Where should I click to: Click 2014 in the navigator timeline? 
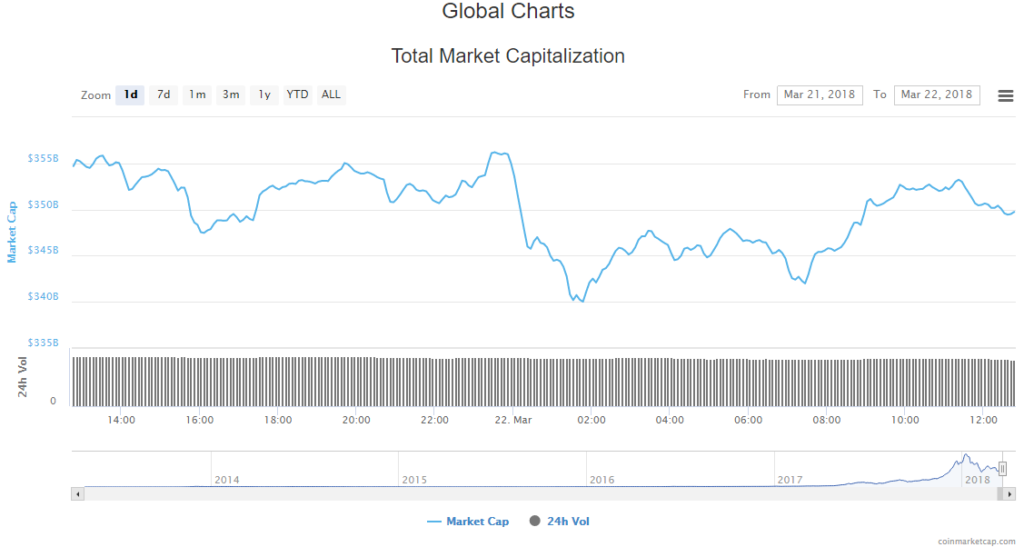tap(227, 480)
